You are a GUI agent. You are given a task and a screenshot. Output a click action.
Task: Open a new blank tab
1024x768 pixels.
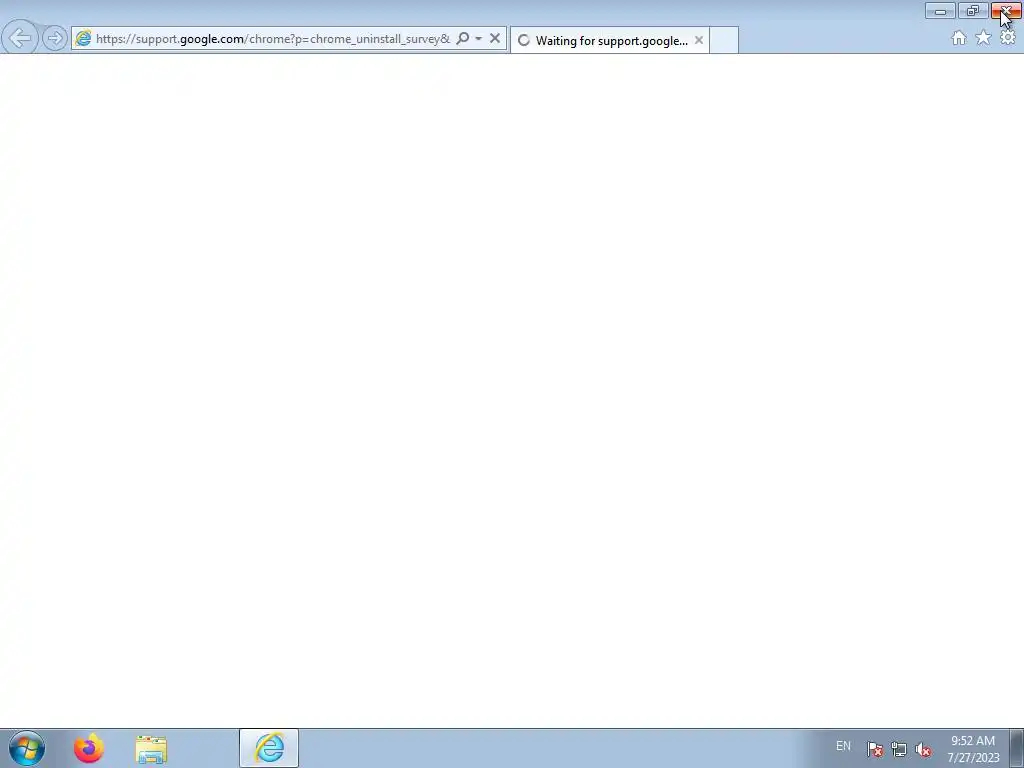pyautogui.click(x=724, y=40)
